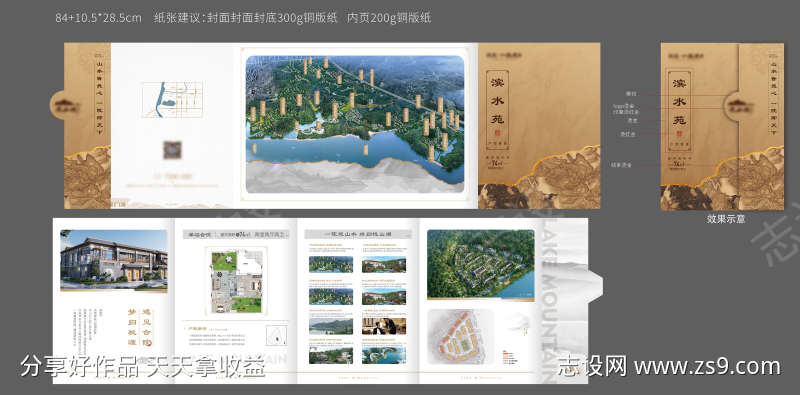Viewport: 800px width, 395px height.
Task: Select the '纸张建议' paper recommendation text
Action: (x=292, y=18)
